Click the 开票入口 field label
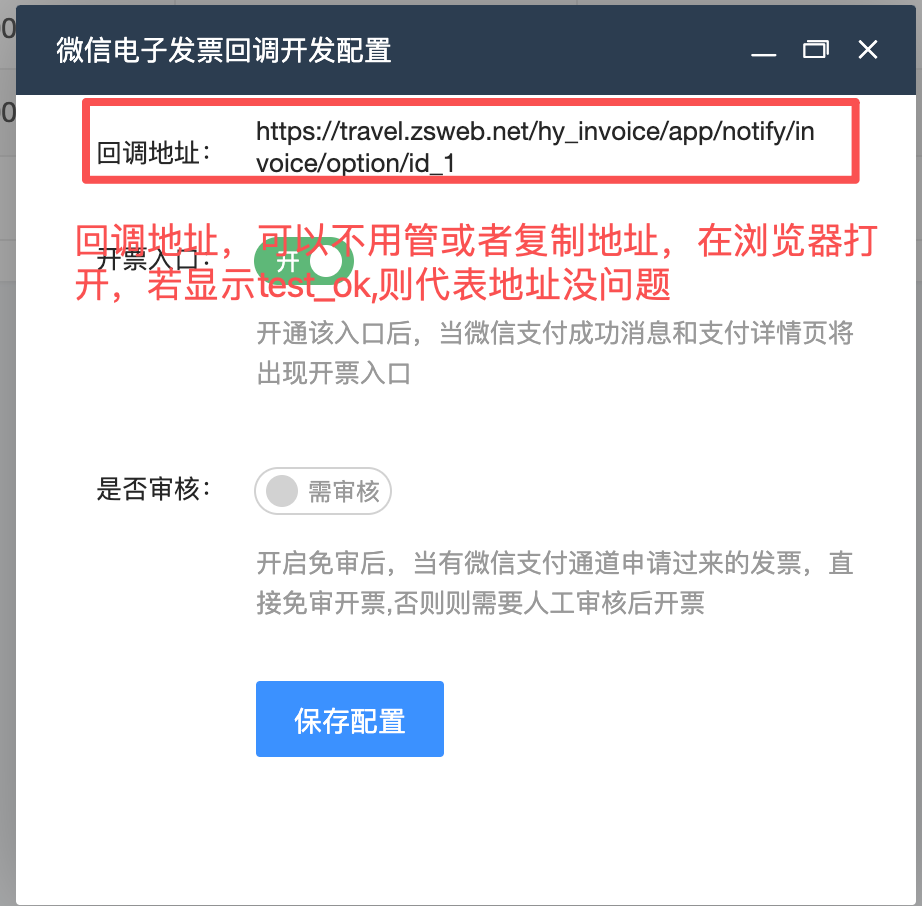 pyautogui.click(x=153, y=259)
